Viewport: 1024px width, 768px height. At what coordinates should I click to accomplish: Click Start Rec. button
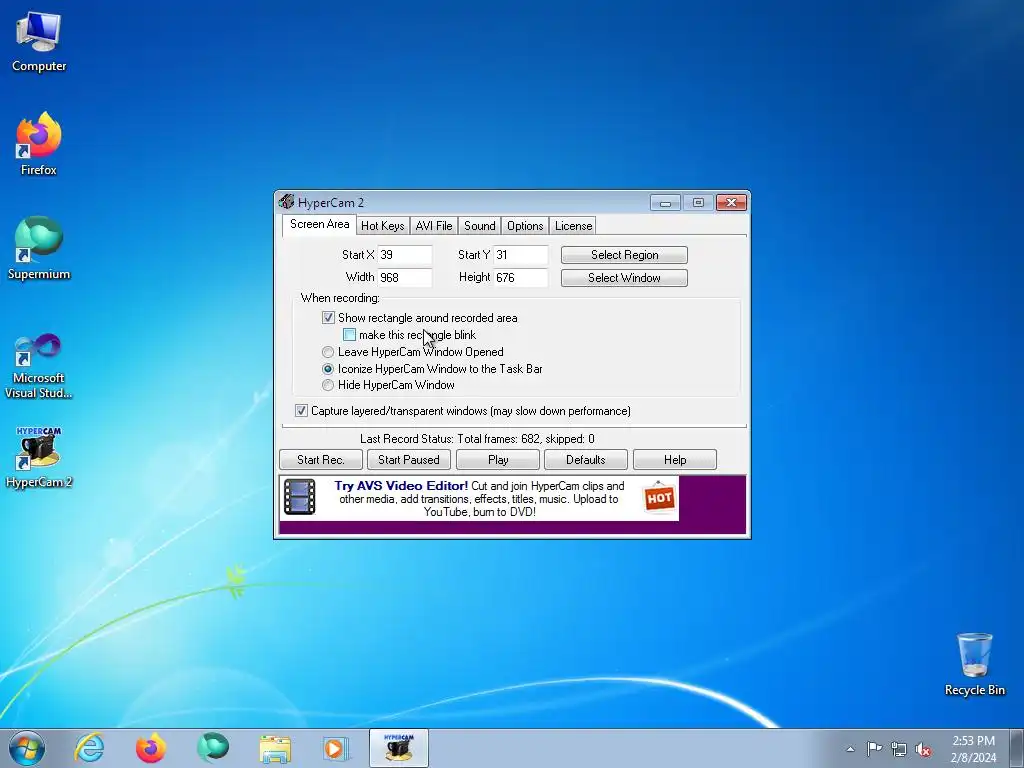pyautogui.click(x=321, y=460)
